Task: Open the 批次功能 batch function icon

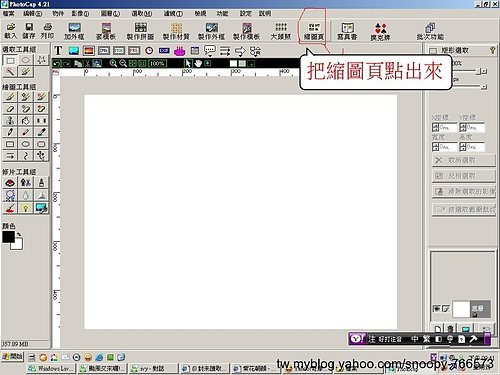Action: tap(430, 31)
